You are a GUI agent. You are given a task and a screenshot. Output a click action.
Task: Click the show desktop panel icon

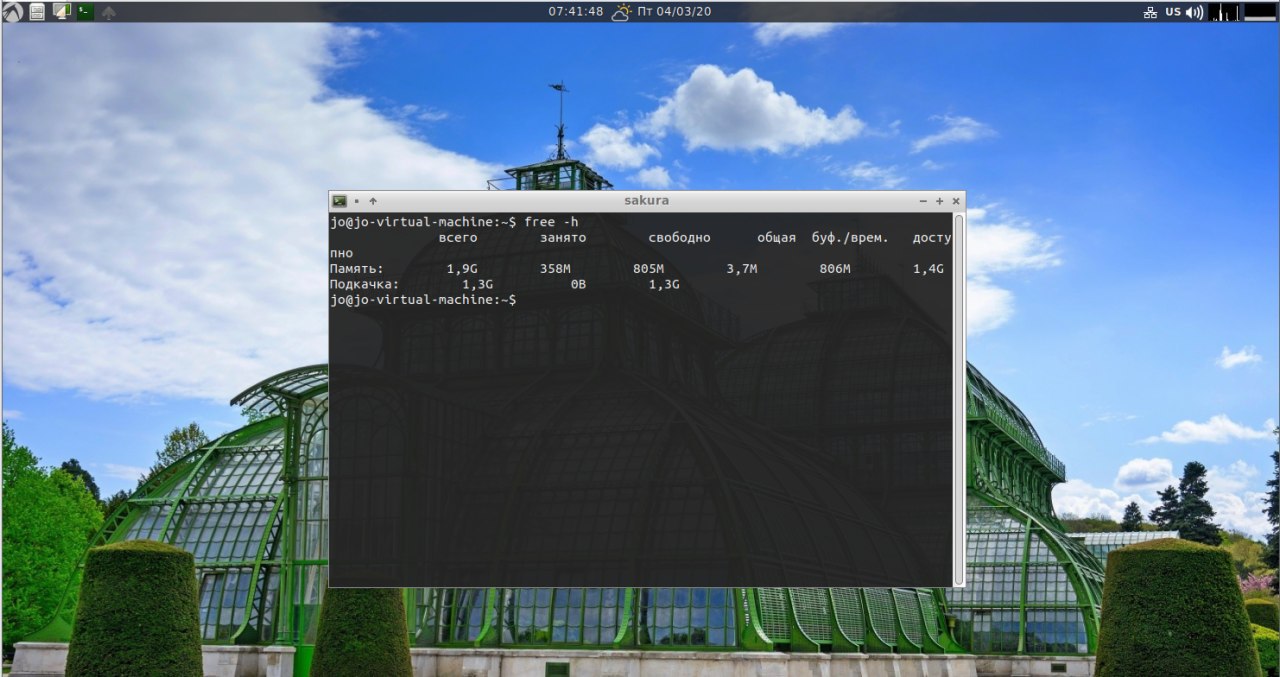(x=61, y=12)
